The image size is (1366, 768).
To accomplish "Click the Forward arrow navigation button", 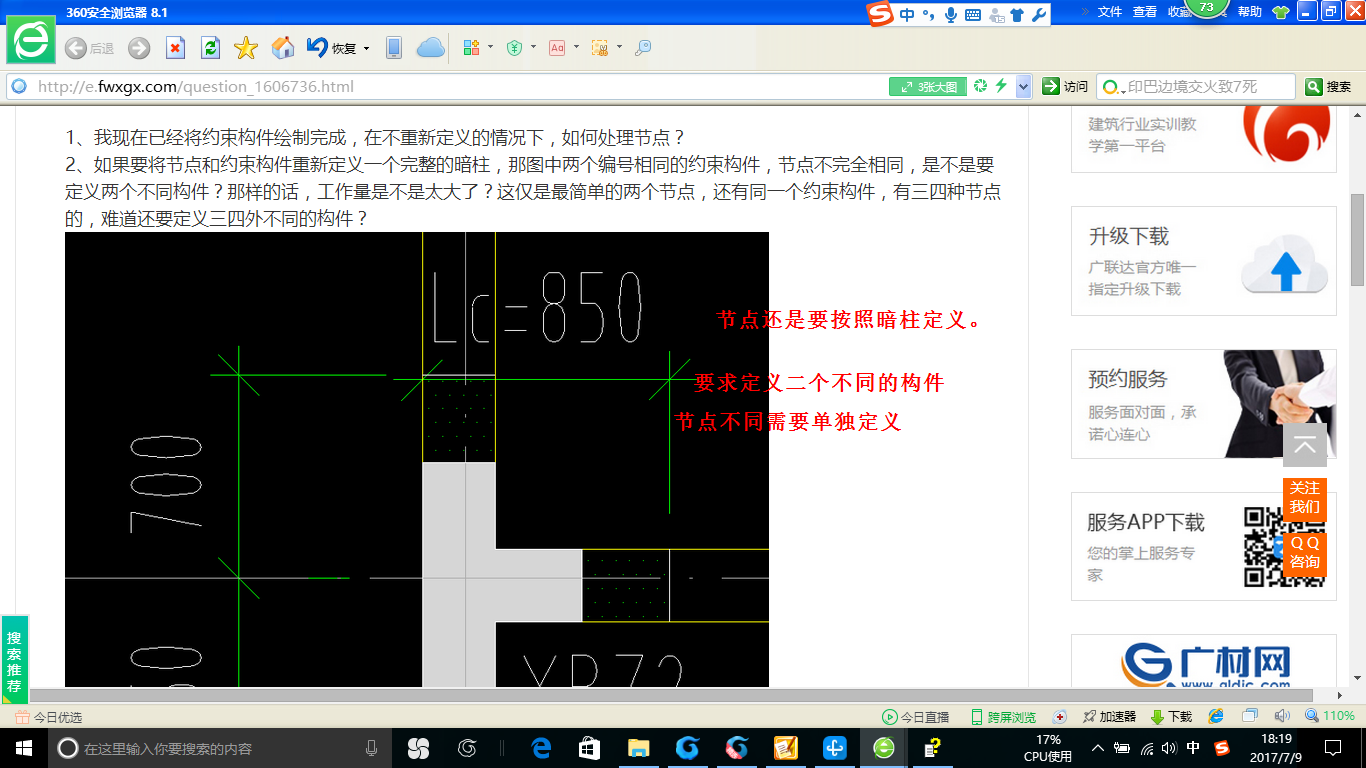I will click(139, 48).
